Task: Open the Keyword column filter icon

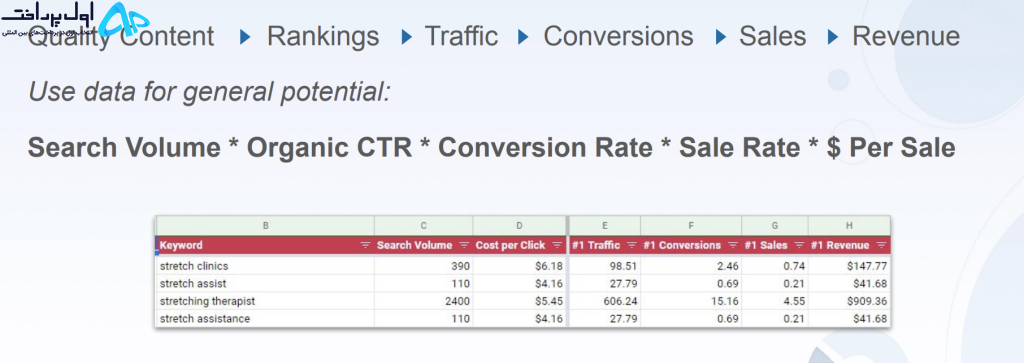Action: click(x=365, y=245)
